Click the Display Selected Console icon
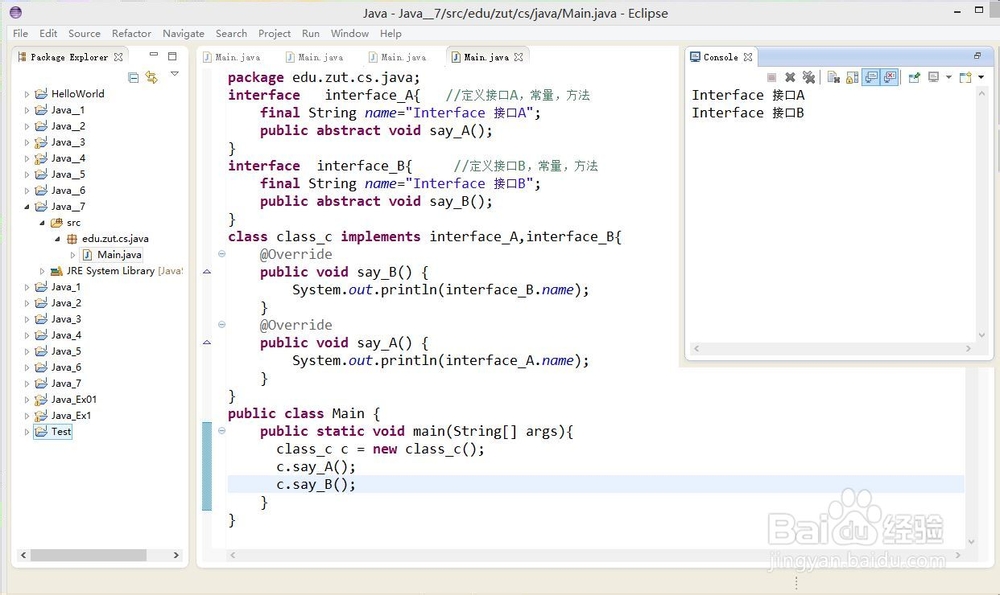The width and height of the screenshot is (1000, 595). point(934,77)
